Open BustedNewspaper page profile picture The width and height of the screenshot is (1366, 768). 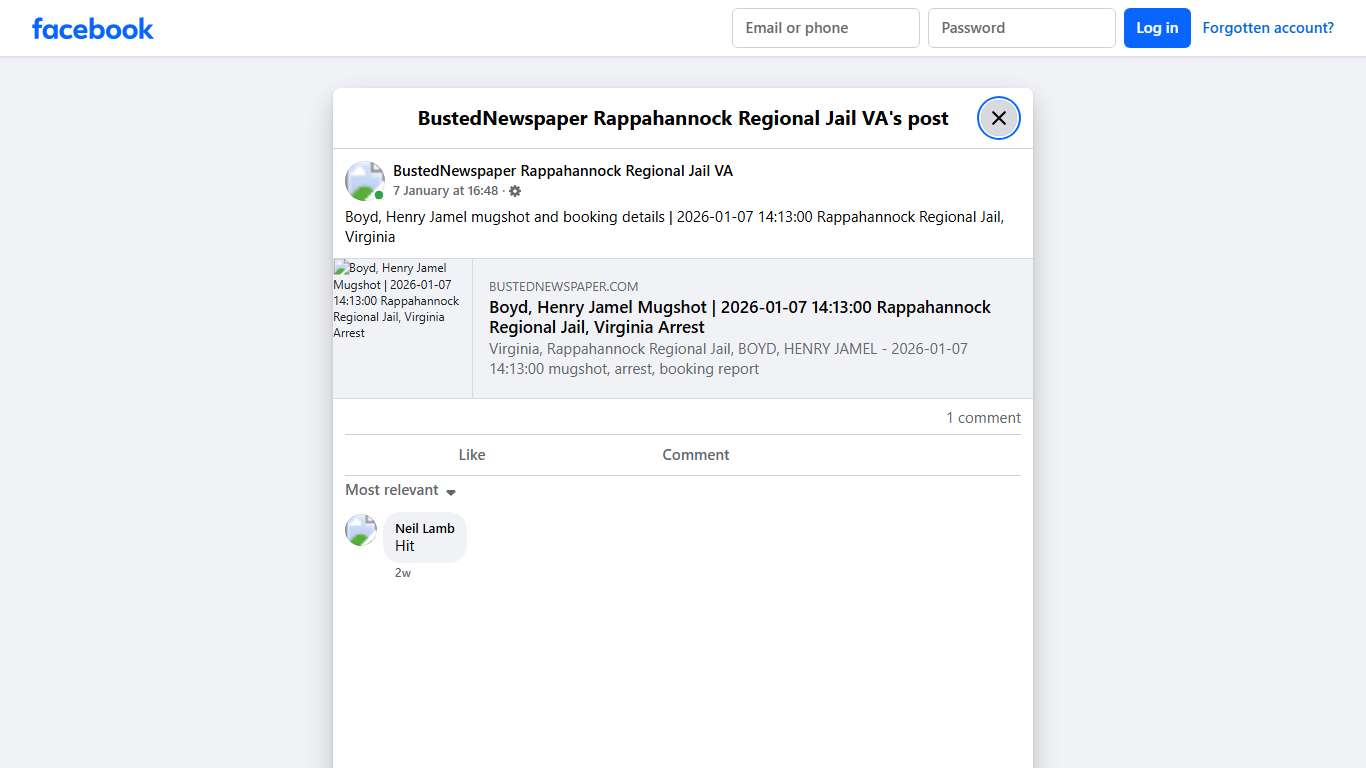[x=364, y=181]
